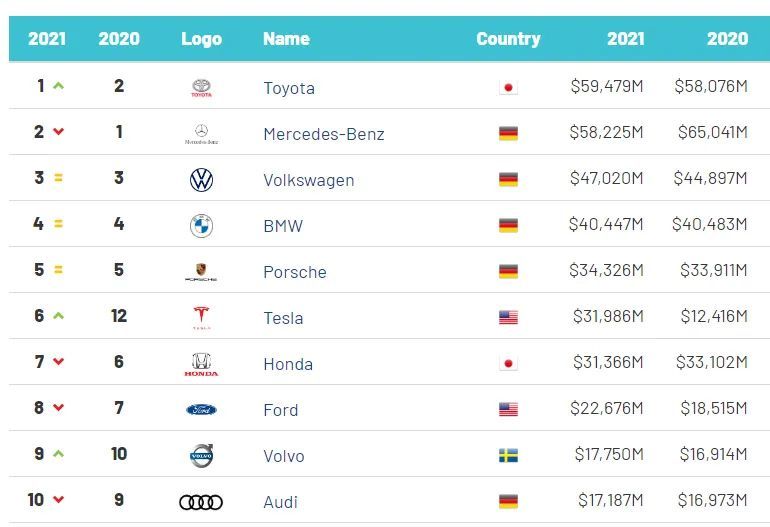Select the Volkswagen VW logo
The width and height of the screenshot is (770, 527).
tap(201, 180)
